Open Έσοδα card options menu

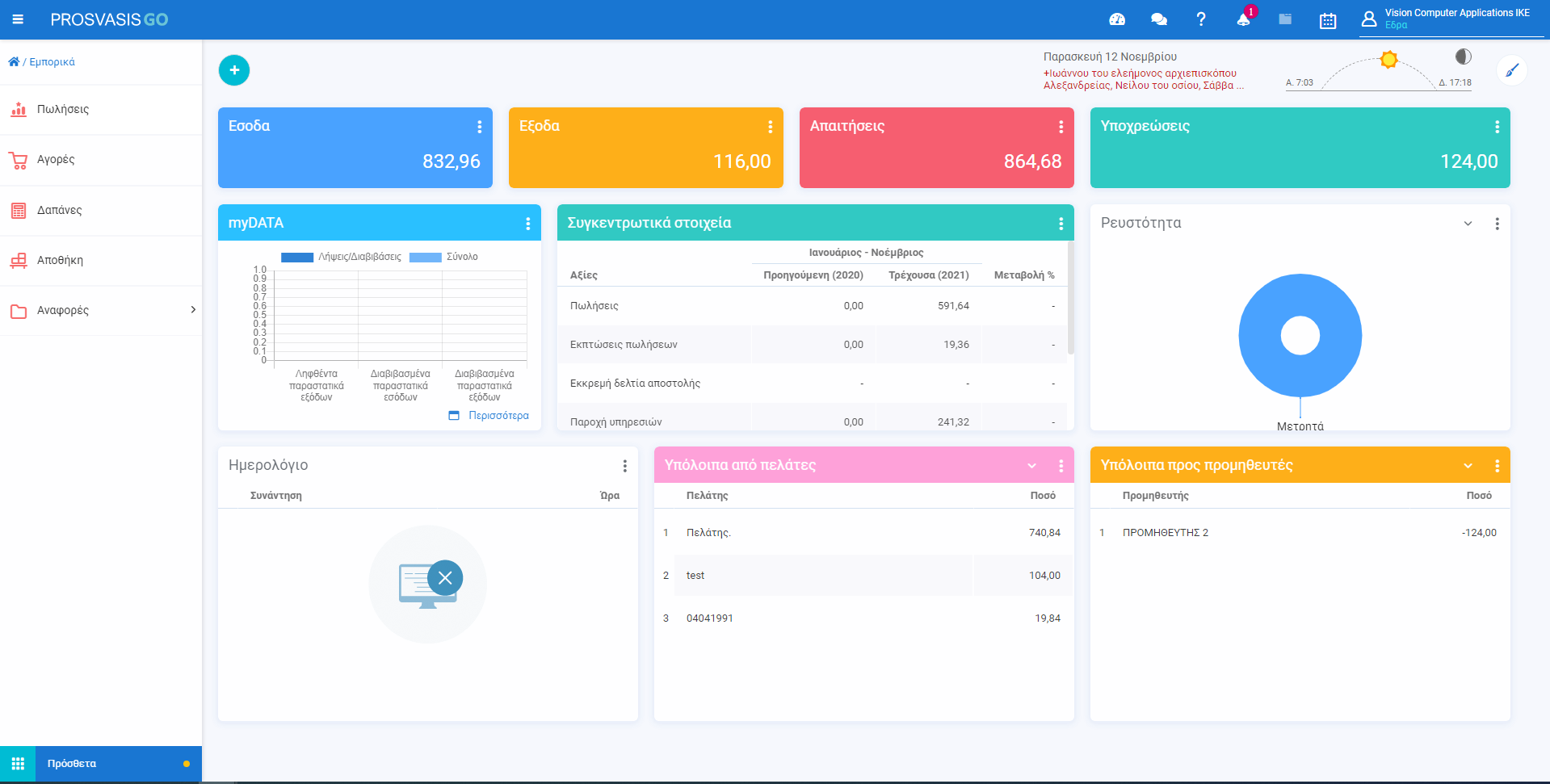pos(480,127)
